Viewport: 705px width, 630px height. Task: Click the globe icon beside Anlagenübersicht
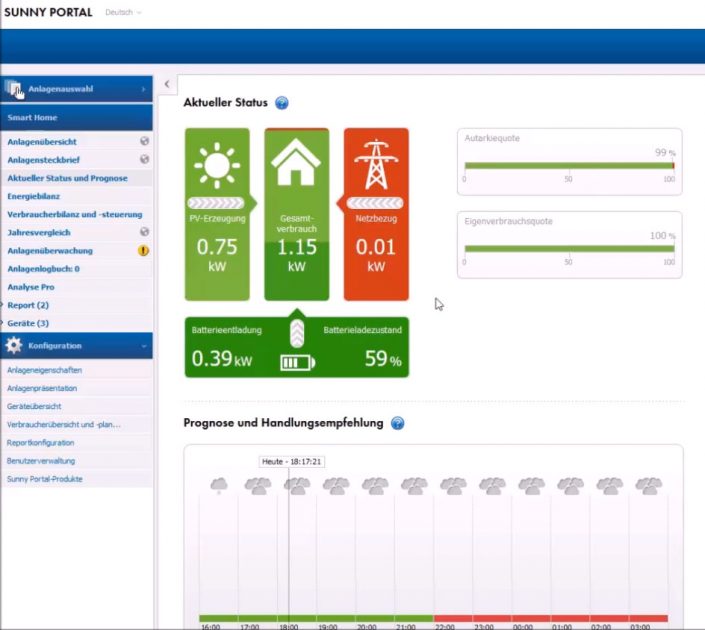(144, 142)
